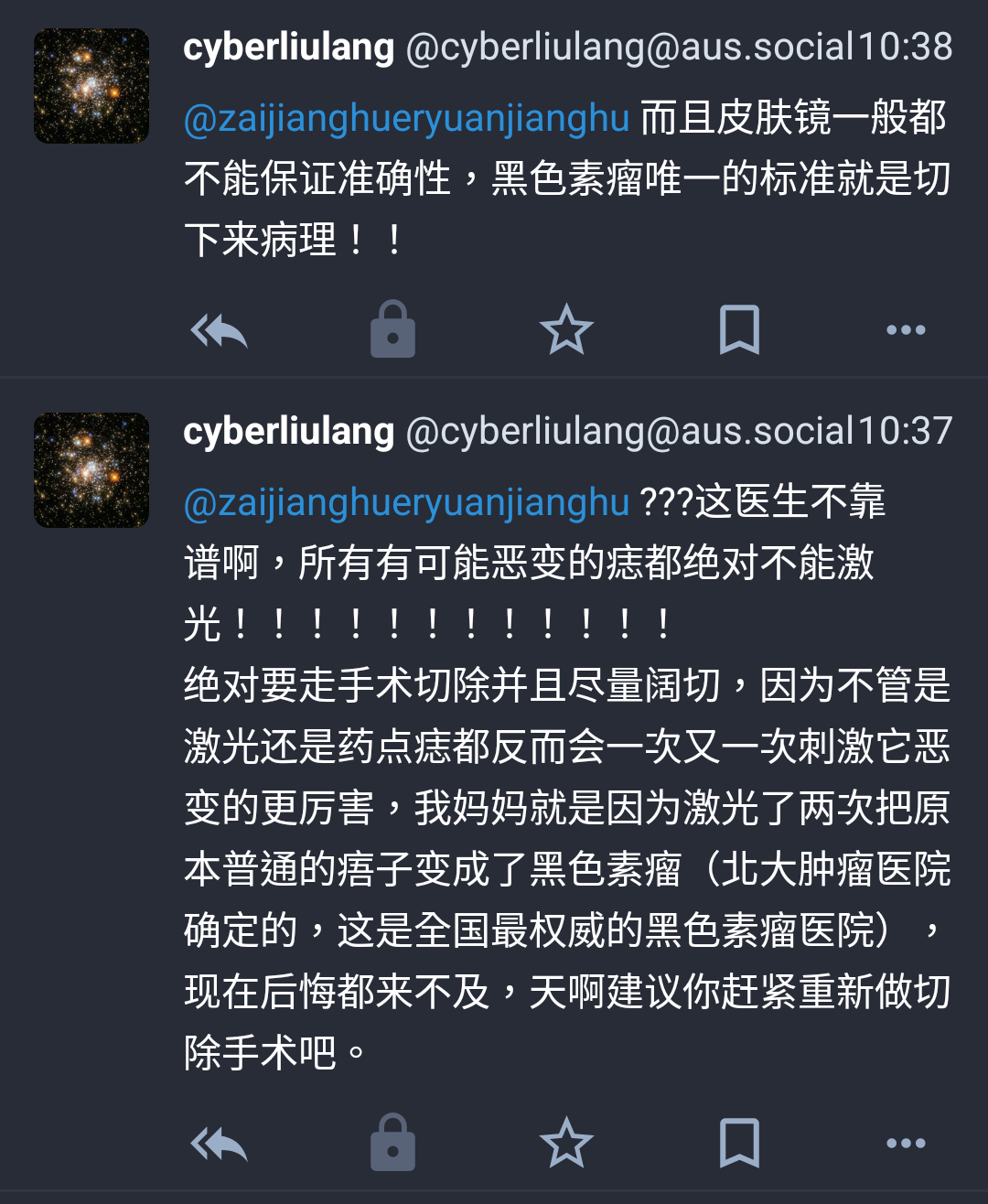Open the cyberliulang display name on the 10:38 post
This screenshot has width=988, height=1204.
pyautogui.click(x=289, y=48)
